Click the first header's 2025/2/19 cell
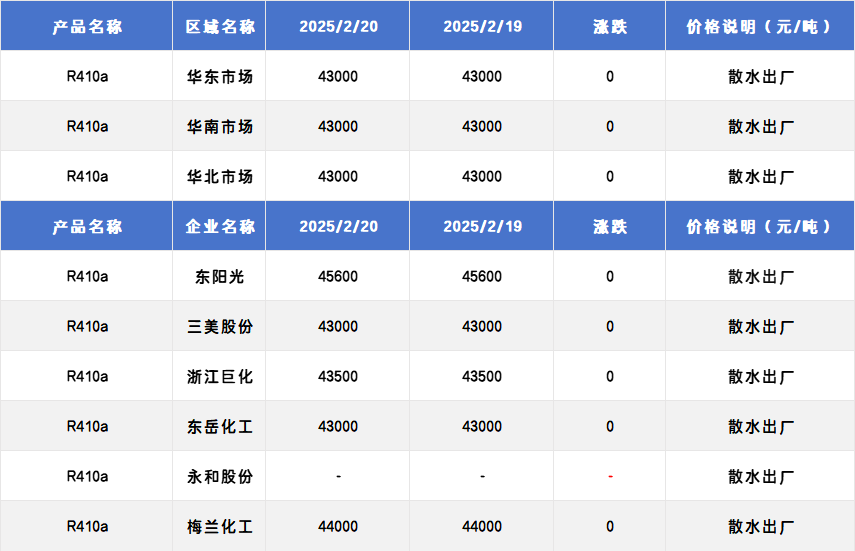The height and width of the screenshot is (551, 855). pyautogui.click(x=482, y=26)
